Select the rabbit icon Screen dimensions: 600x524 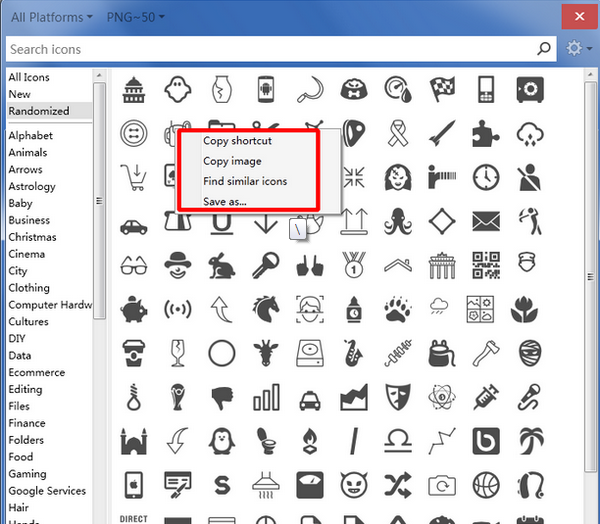[x=222, y=264]
